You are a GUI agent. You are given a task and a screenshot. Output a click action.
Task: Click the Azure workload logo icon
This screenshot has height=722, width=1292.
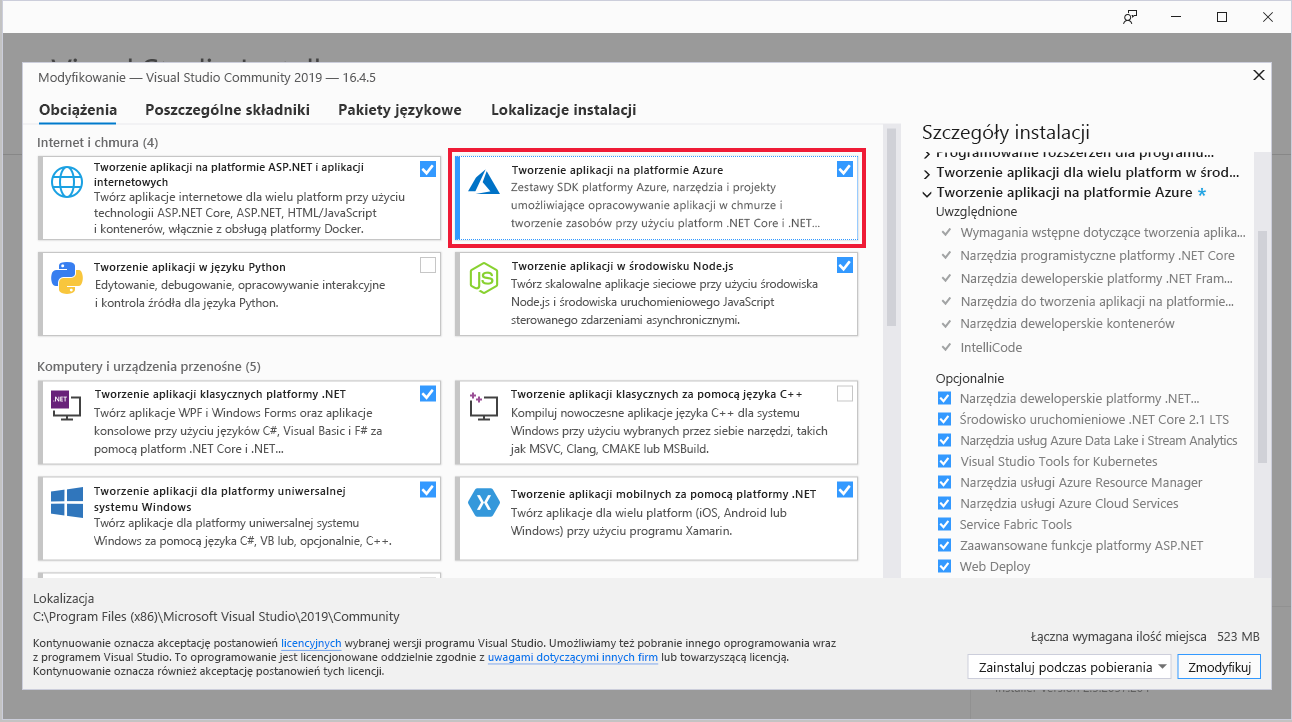pyautogui.click(x=485, y=181)
